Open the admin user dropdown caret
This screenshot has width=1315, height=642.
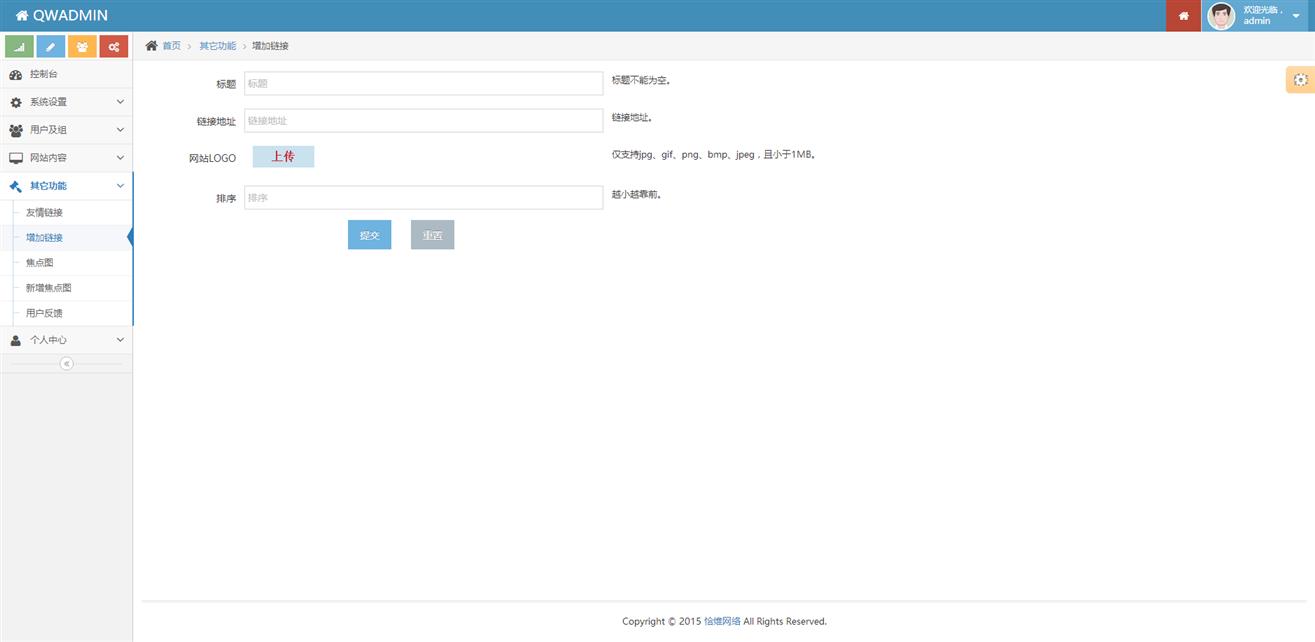coord(1296,16)
